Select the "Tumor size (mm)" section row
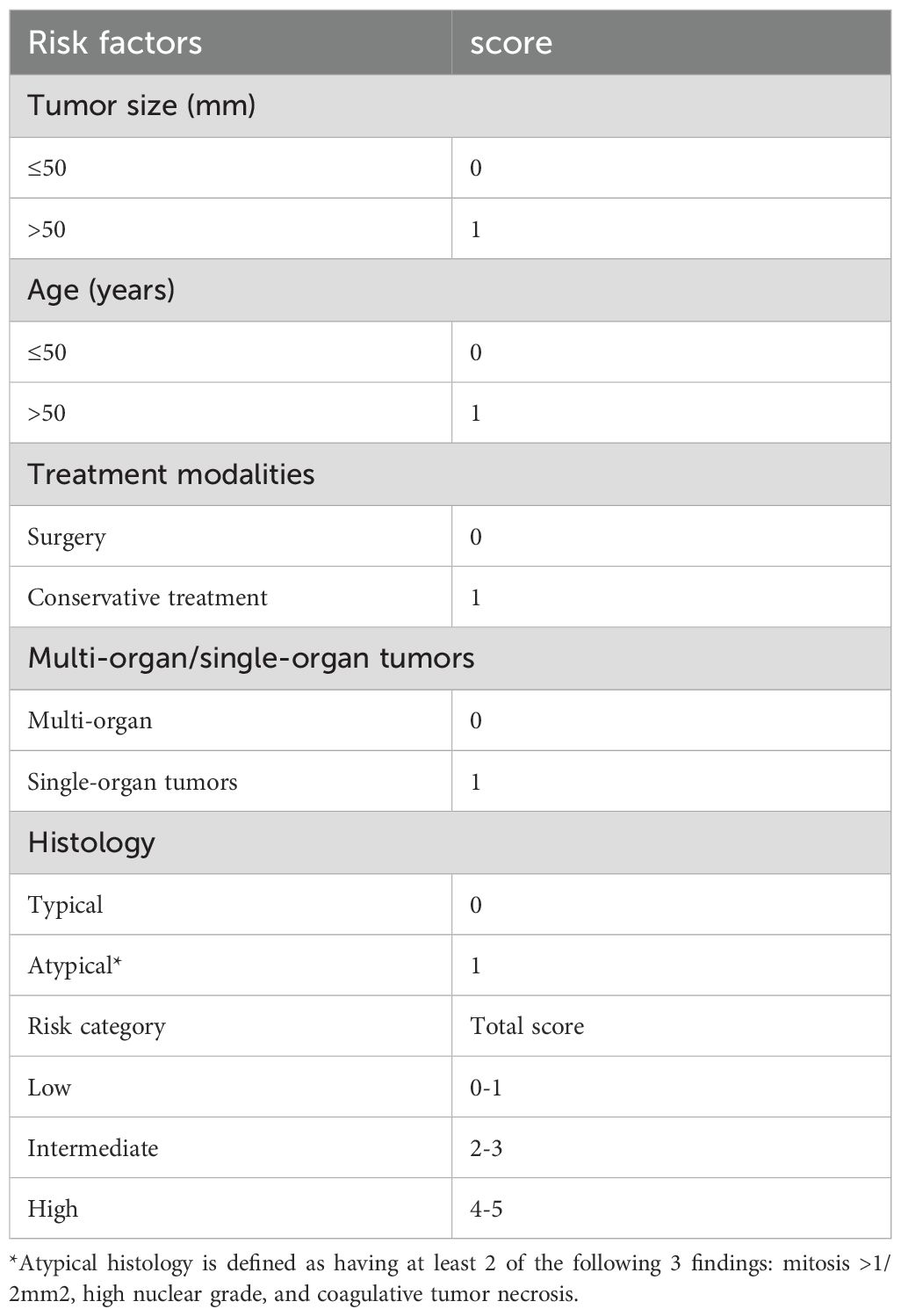The width and height of the screenshot is (901, 1316). pyautogui.click(x=142, y=105)
